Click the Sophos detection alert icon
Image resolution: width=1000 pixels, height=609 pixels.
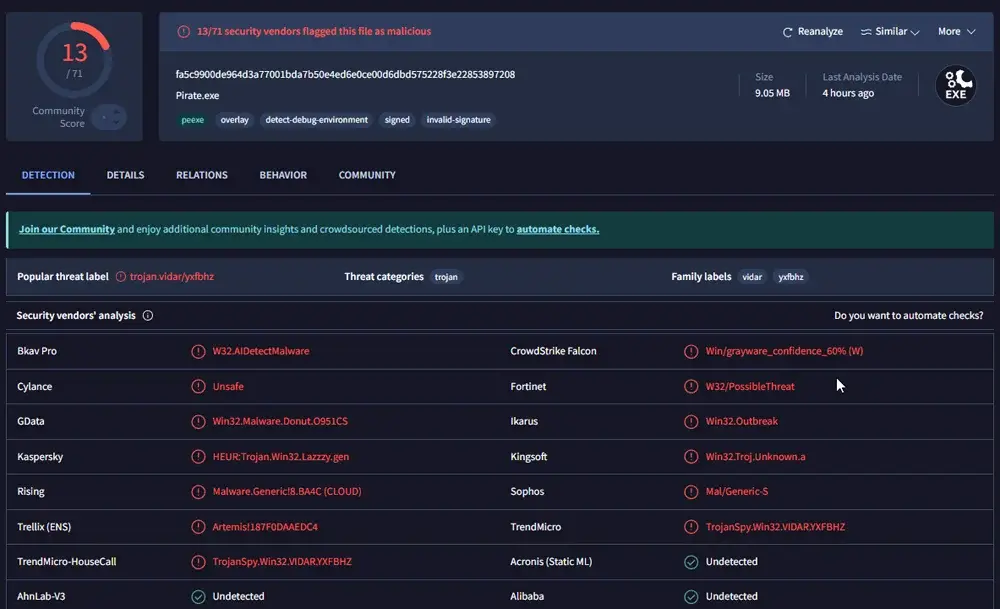(x=691, y=492)
